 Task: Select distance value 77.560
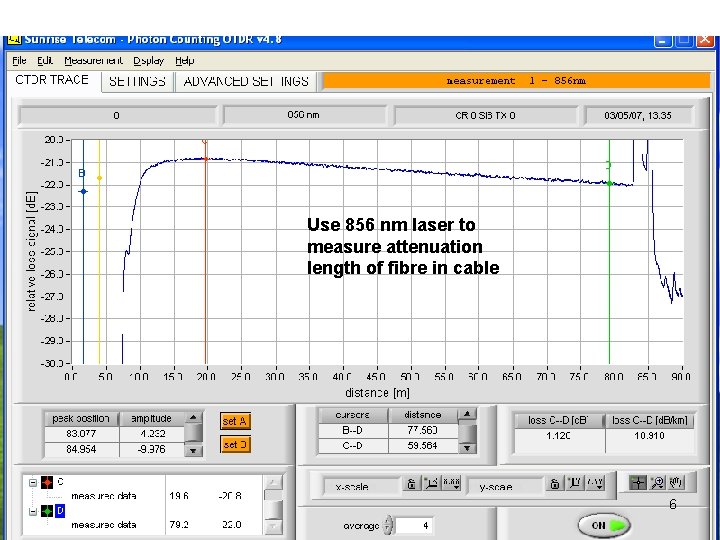[x=422, y=430]
